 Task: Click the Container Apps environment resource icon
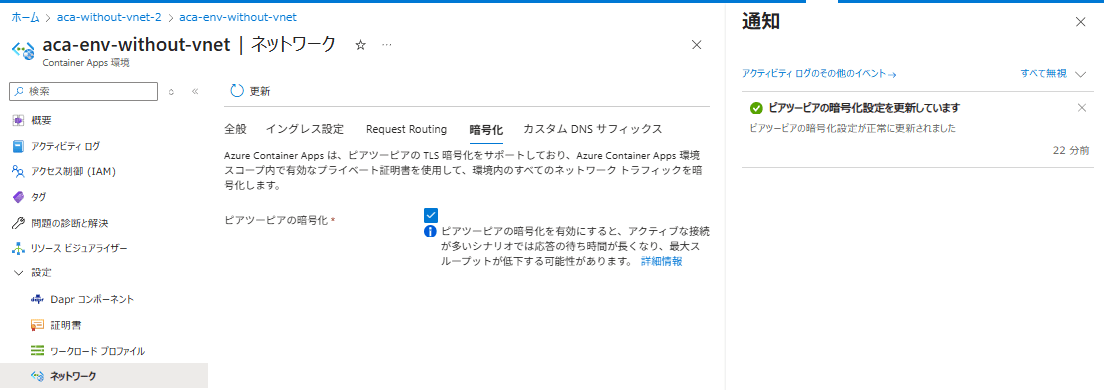tap(24, 51)
